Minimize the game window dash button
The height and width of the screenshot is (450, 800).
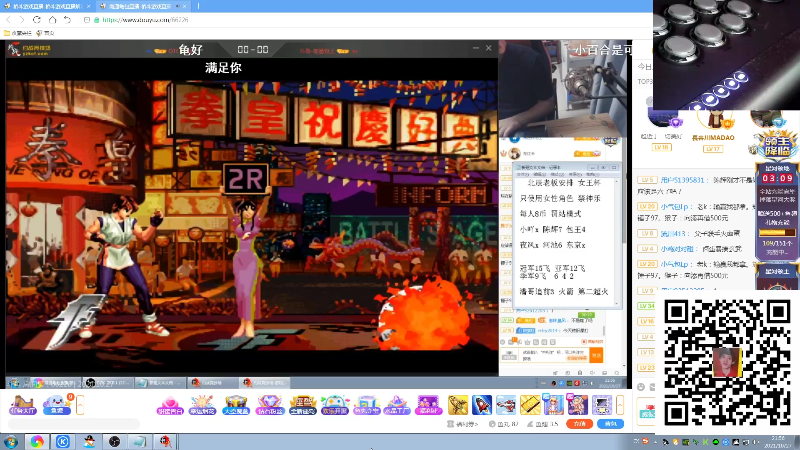point(476,48)
